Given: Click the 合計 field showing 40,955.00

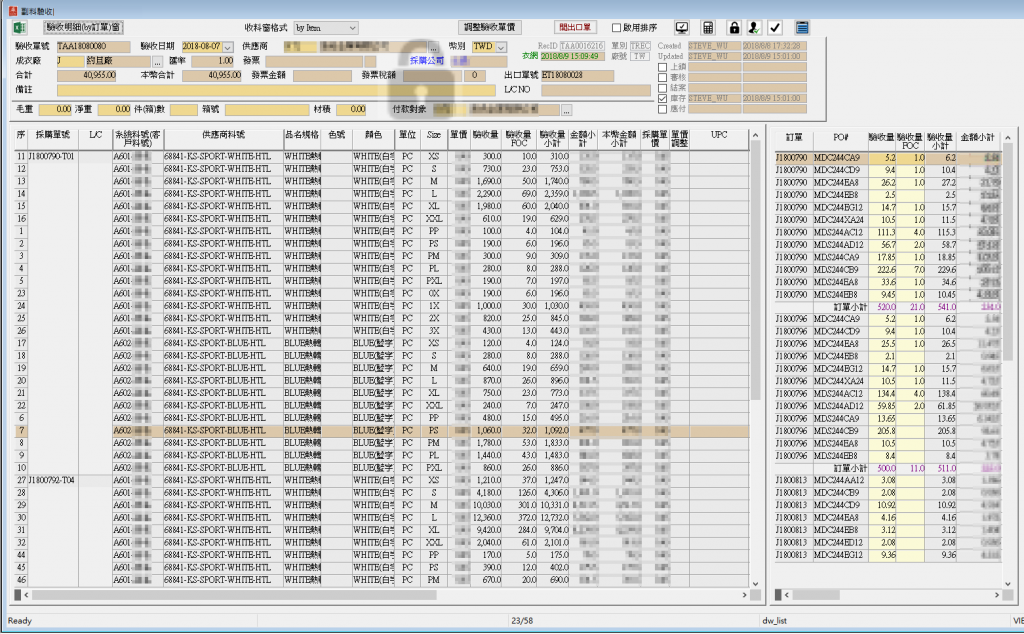Looking at the screenshot, I should 86,75.
